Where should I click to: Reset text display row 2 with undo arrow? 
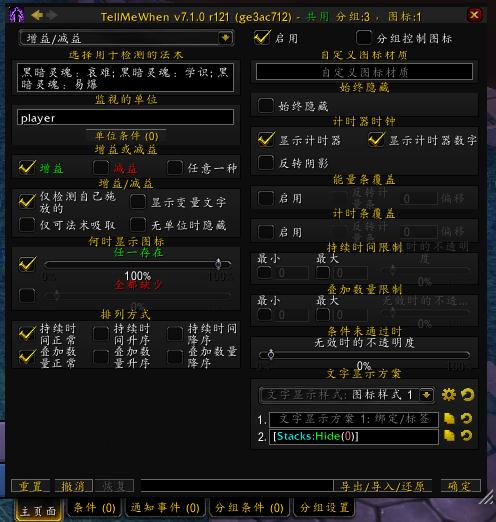pos(467,436)
